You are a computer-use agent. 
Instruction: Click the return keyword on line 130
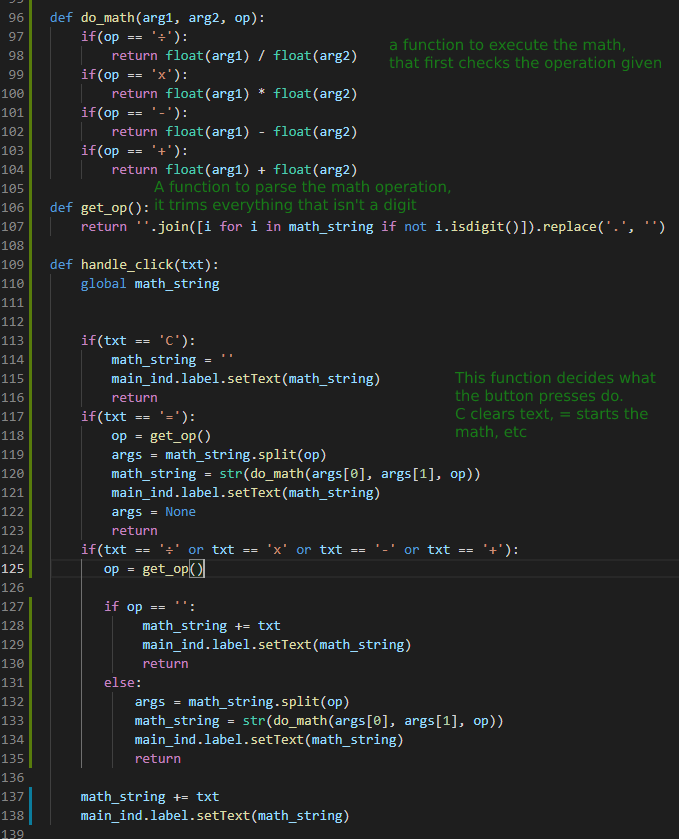165,664
